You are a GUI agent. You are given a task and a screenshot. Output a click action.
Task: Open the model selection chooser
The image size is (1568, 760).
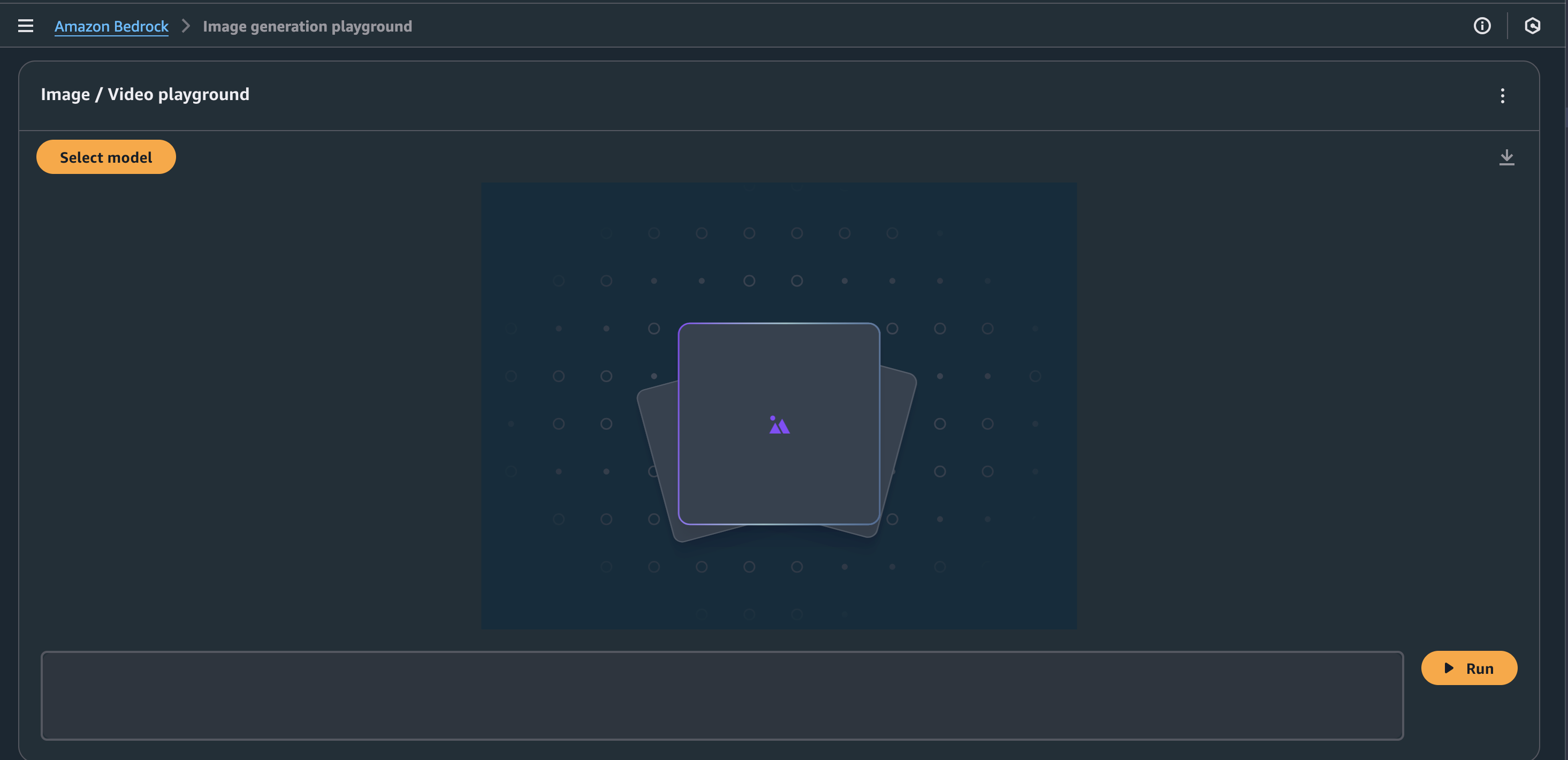click(106, 156)
